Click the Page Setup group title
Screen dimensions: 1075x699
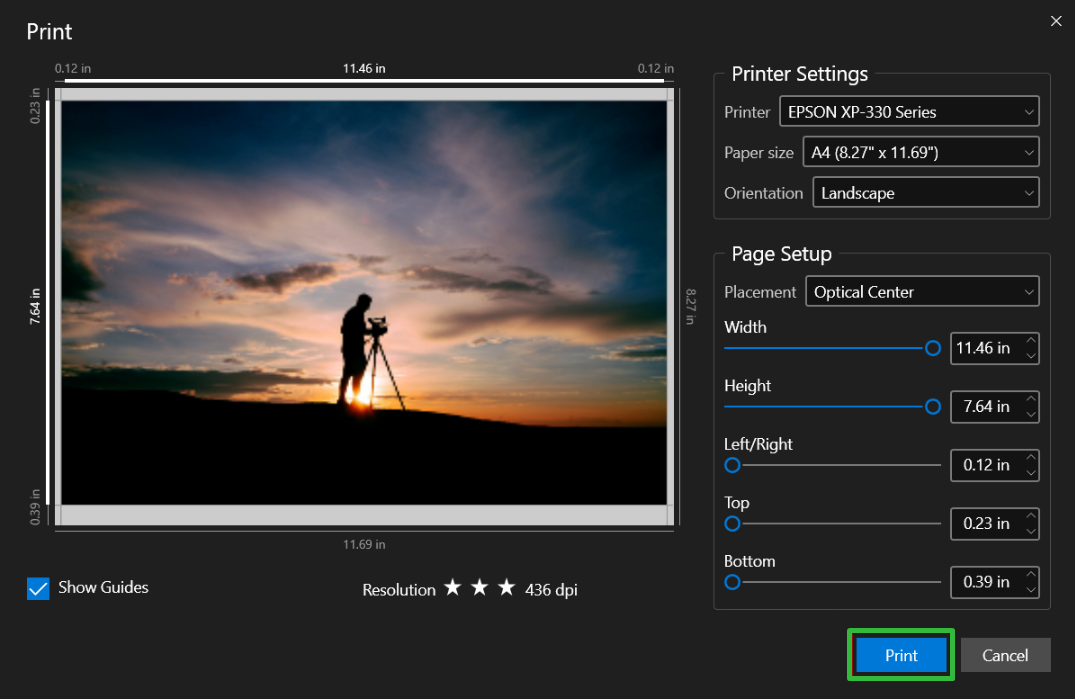pyautogui.click(x=782, y=254)
